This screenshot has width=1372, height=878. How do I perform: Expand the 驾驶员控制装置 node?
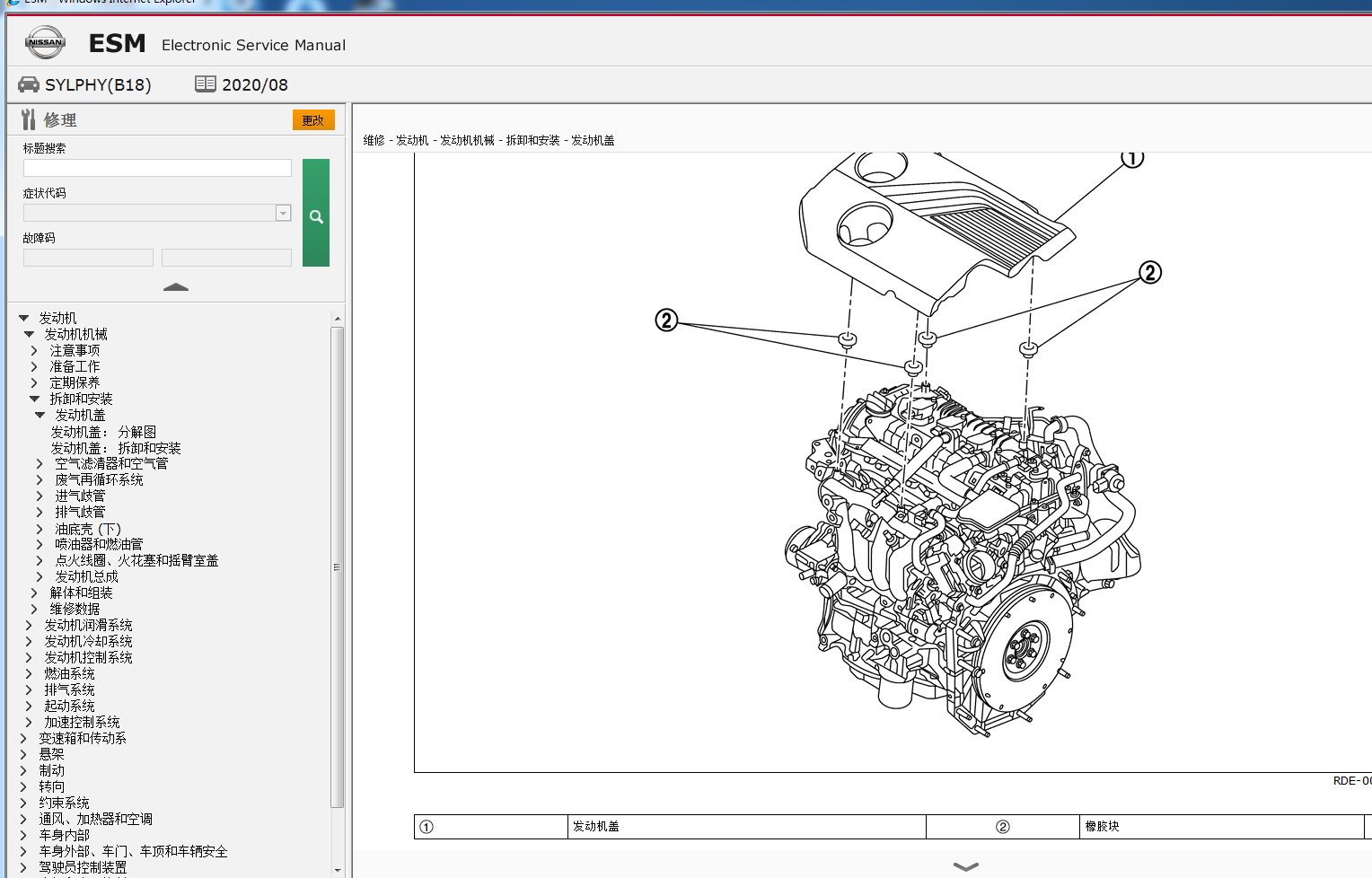click(23, 867)
